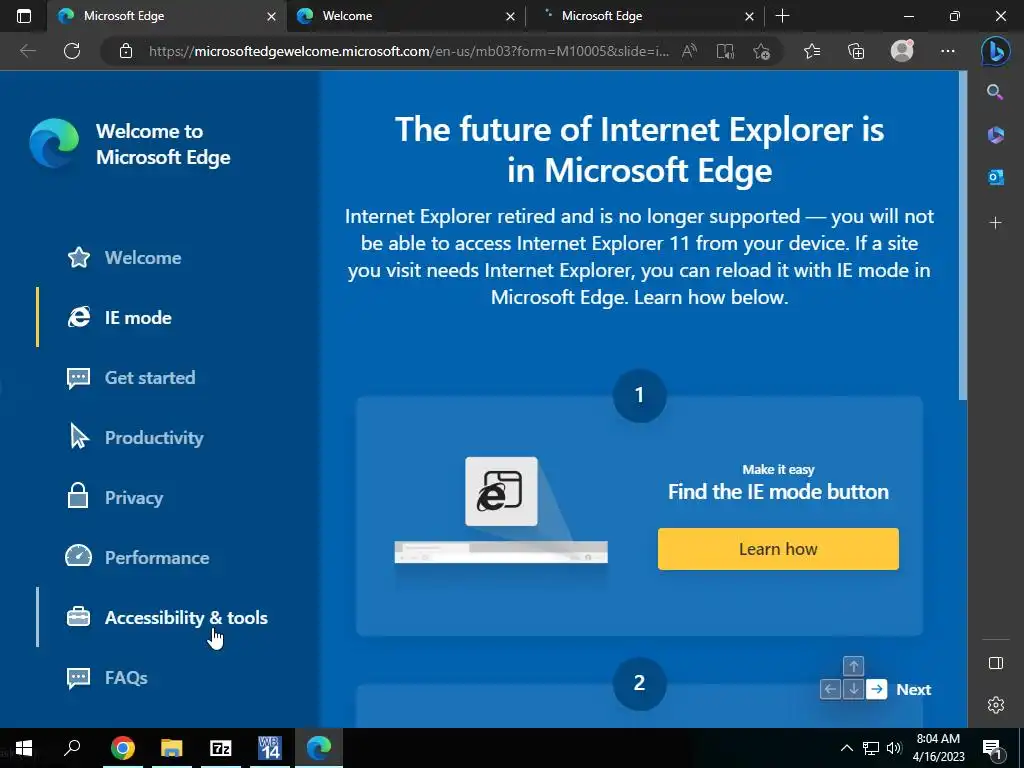This screenshot has width=1024, height=768.
Task: Switch to the Welcome tab
Action: [406, 16]
